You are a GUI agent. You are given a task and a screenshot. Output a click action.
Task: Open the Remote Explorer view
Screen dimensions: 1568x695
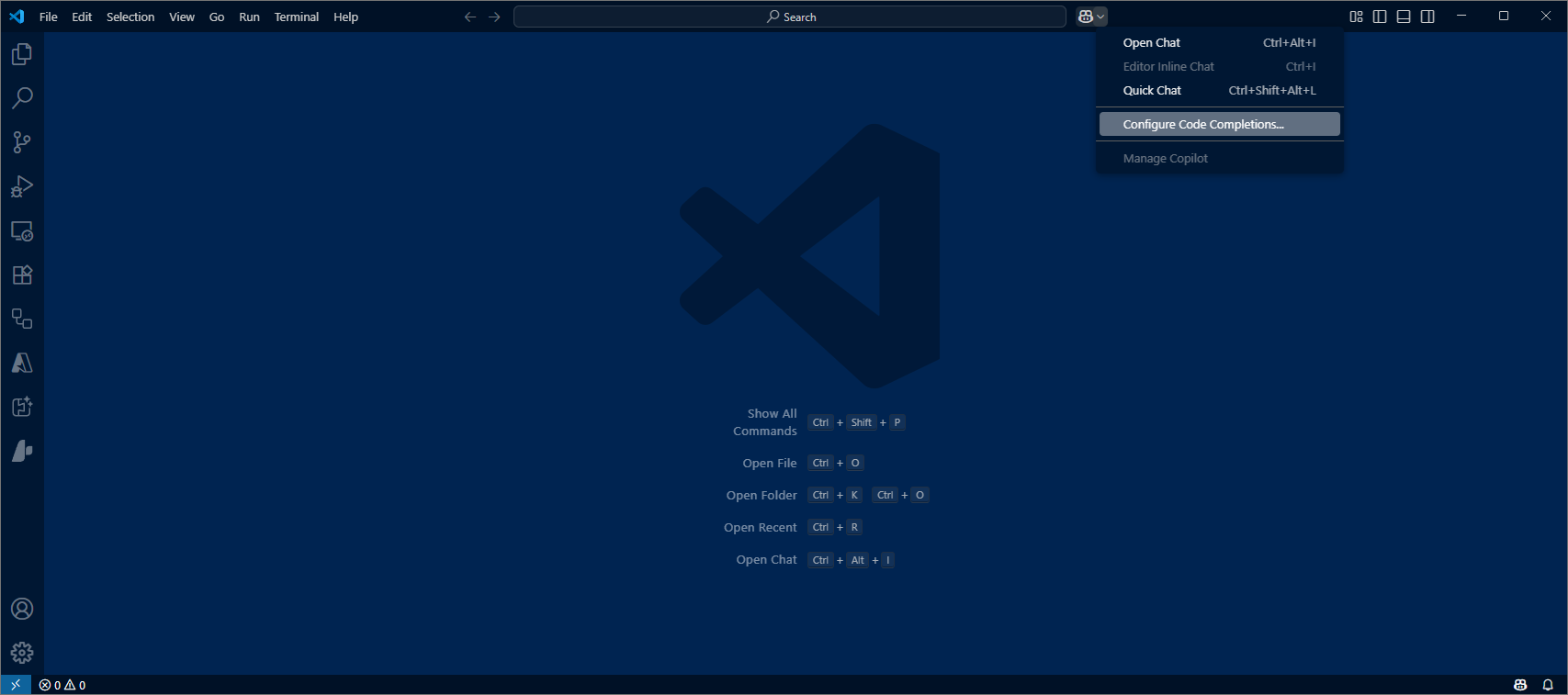pos(22,230)
